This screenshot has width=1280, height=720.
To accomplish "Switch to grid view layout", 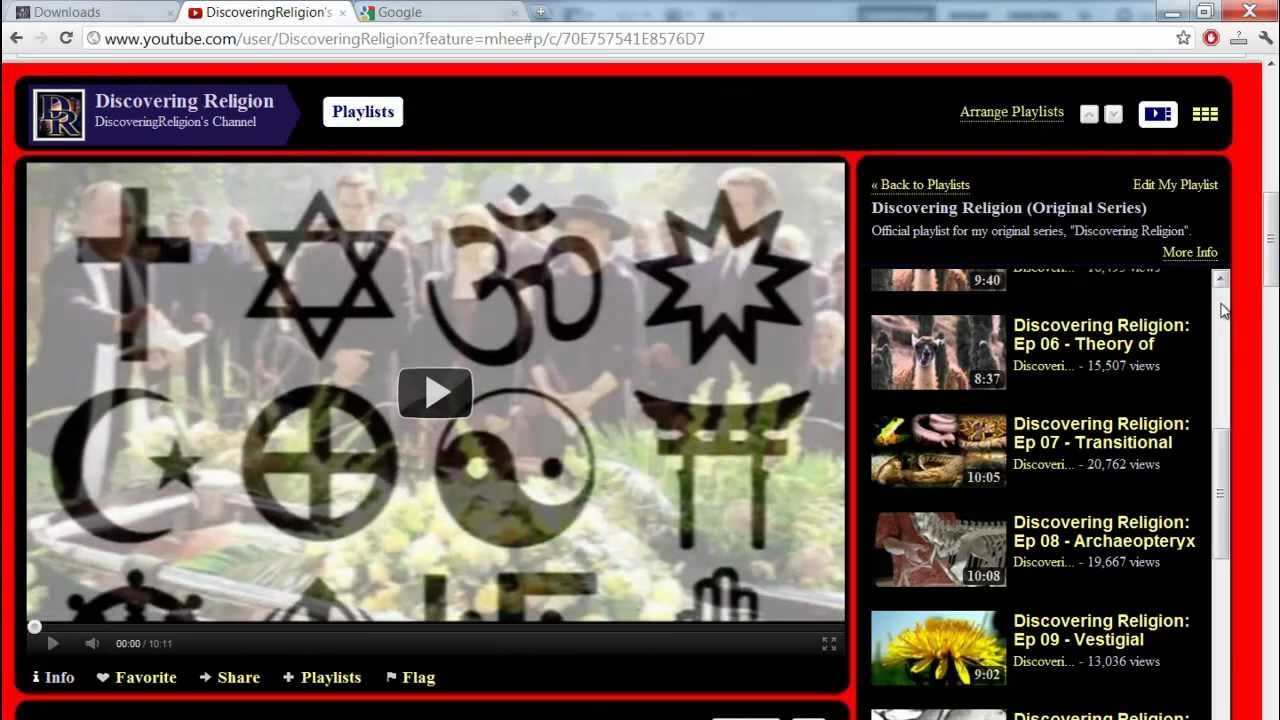I will [x=1205, y=114].
